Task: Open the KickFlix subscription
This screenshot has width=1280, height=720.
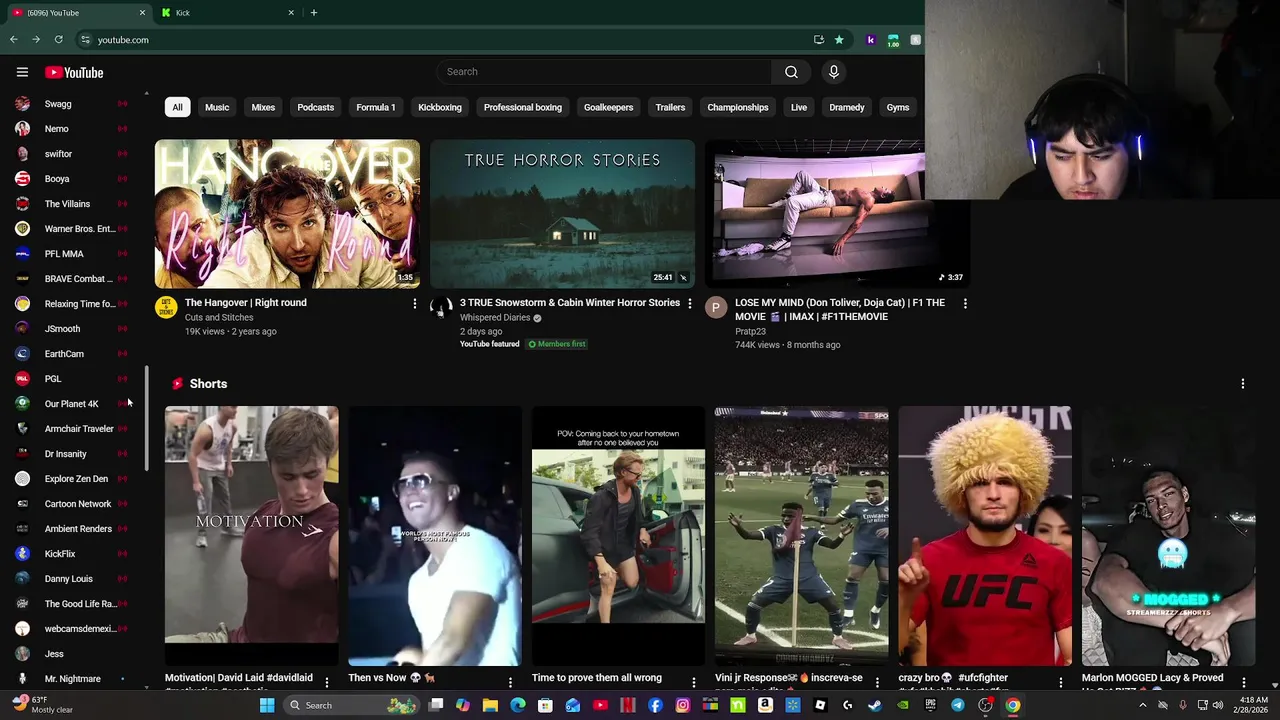Action: (x=70, y=554)
